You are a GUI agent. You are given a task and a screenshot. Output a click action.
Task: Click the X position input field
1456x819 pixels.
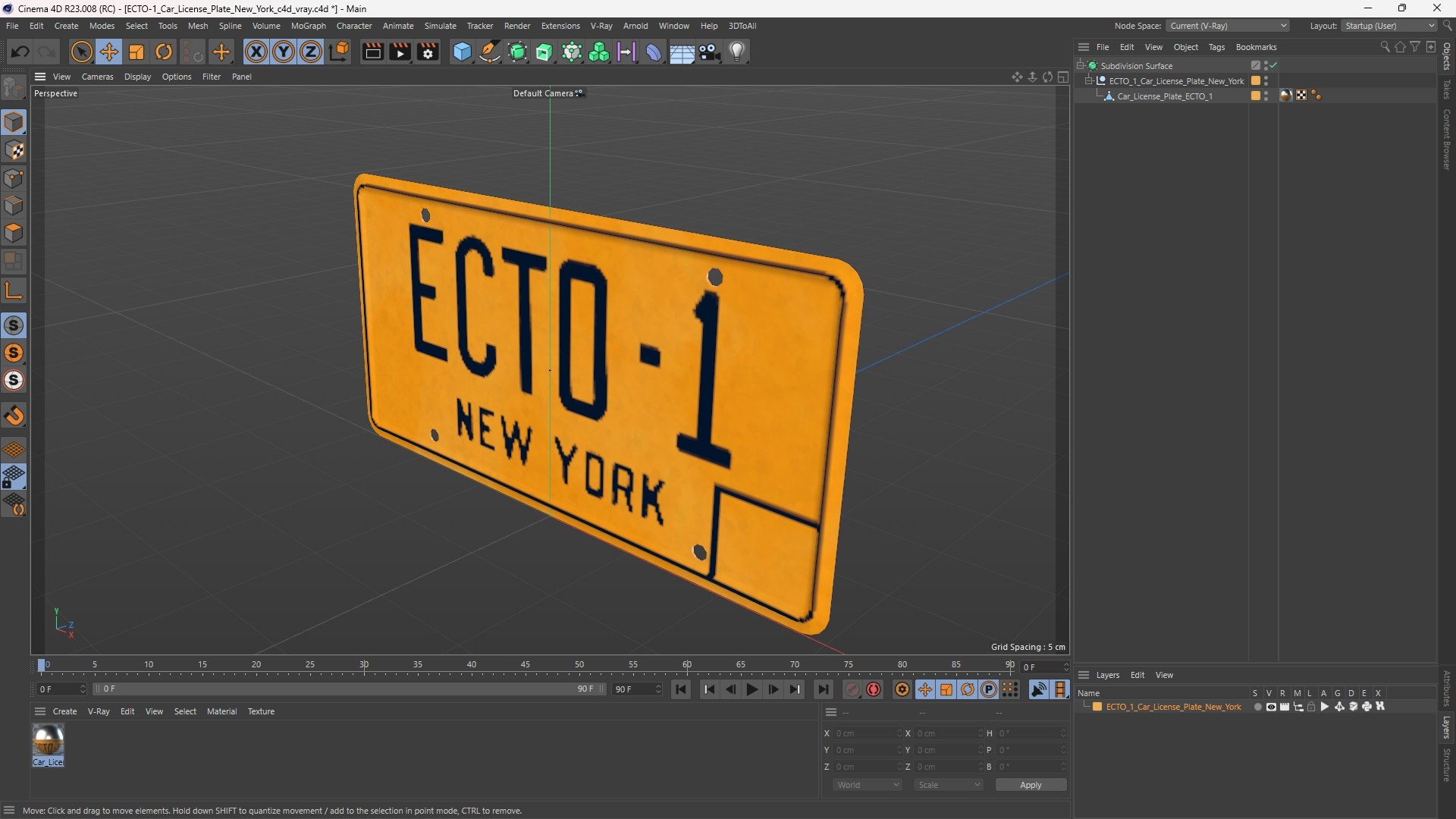click(x=868, y=733)
